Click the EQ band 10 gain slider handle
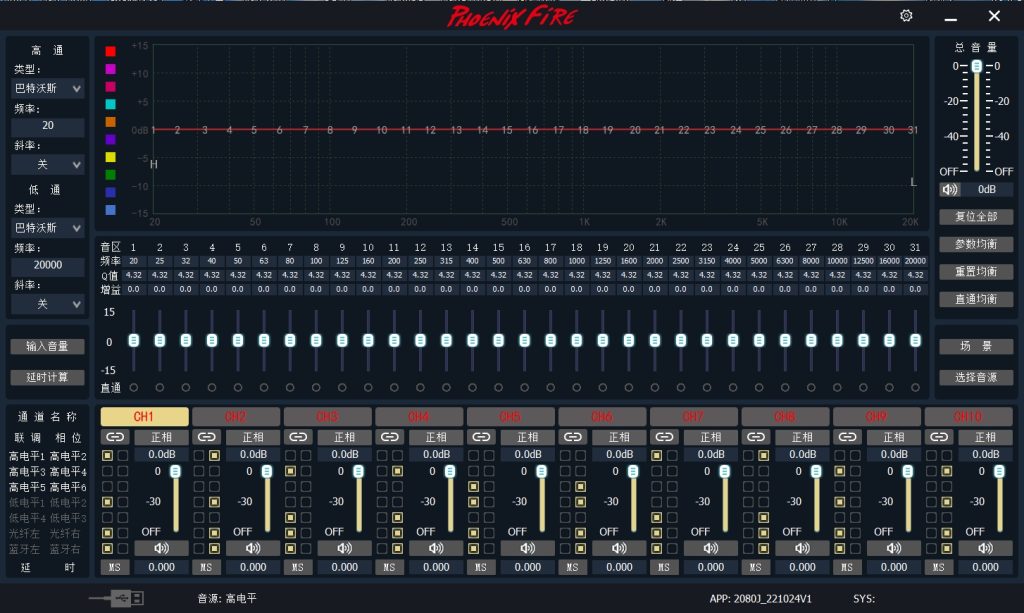This screenshot has width=1024, height=613. tap(368, 340)
